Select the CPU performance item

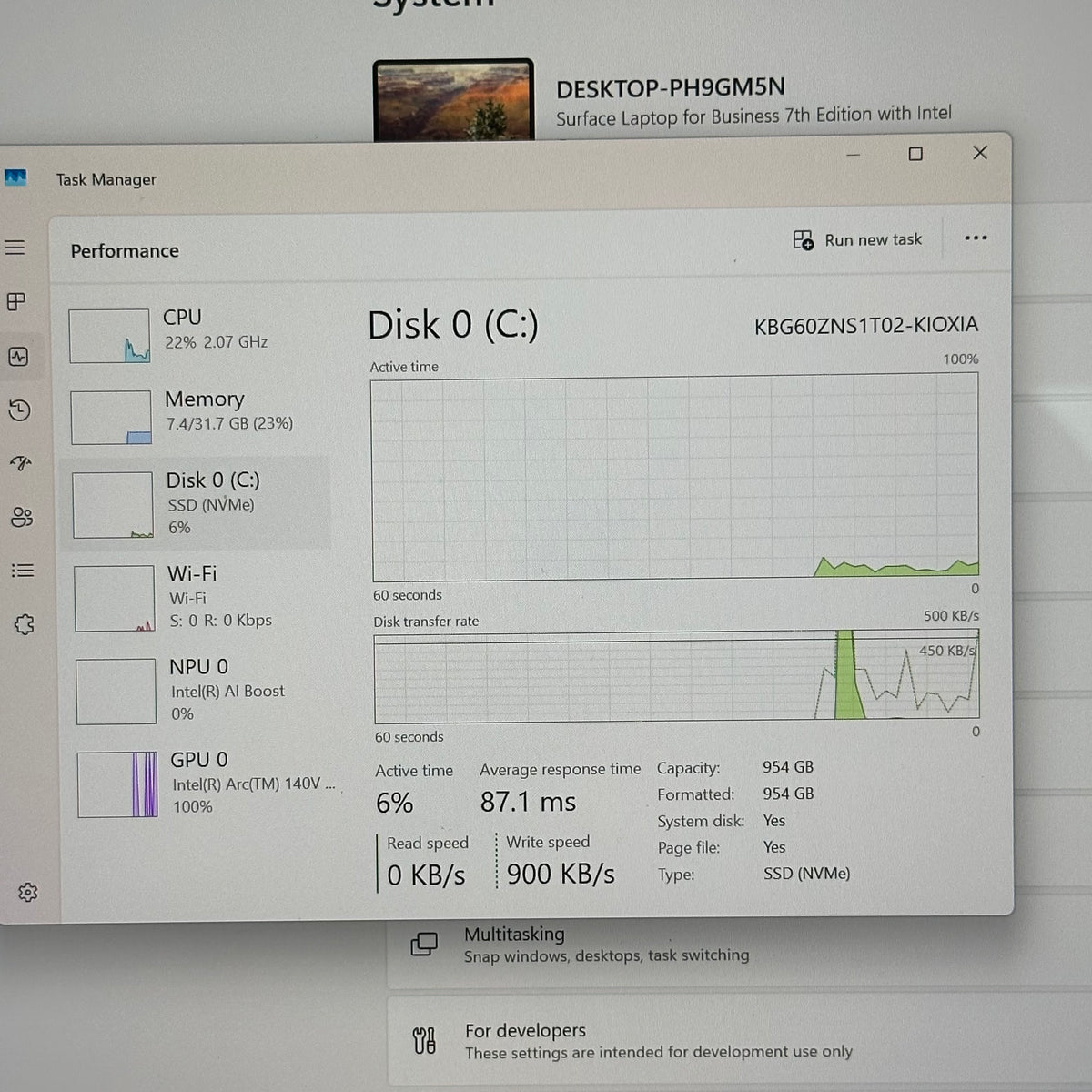198,334
